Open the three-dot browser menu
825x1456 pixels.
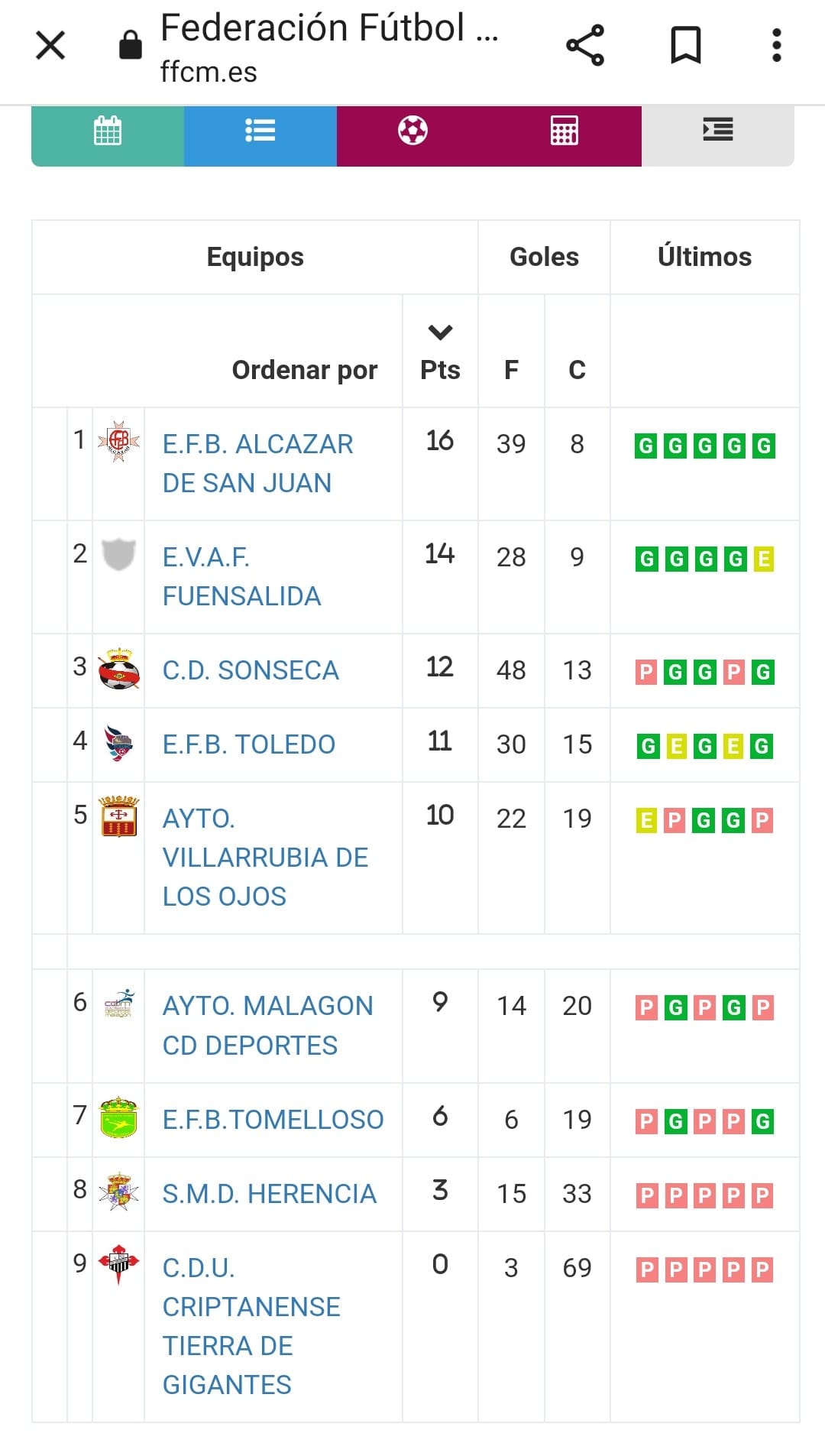pos(776,45)
